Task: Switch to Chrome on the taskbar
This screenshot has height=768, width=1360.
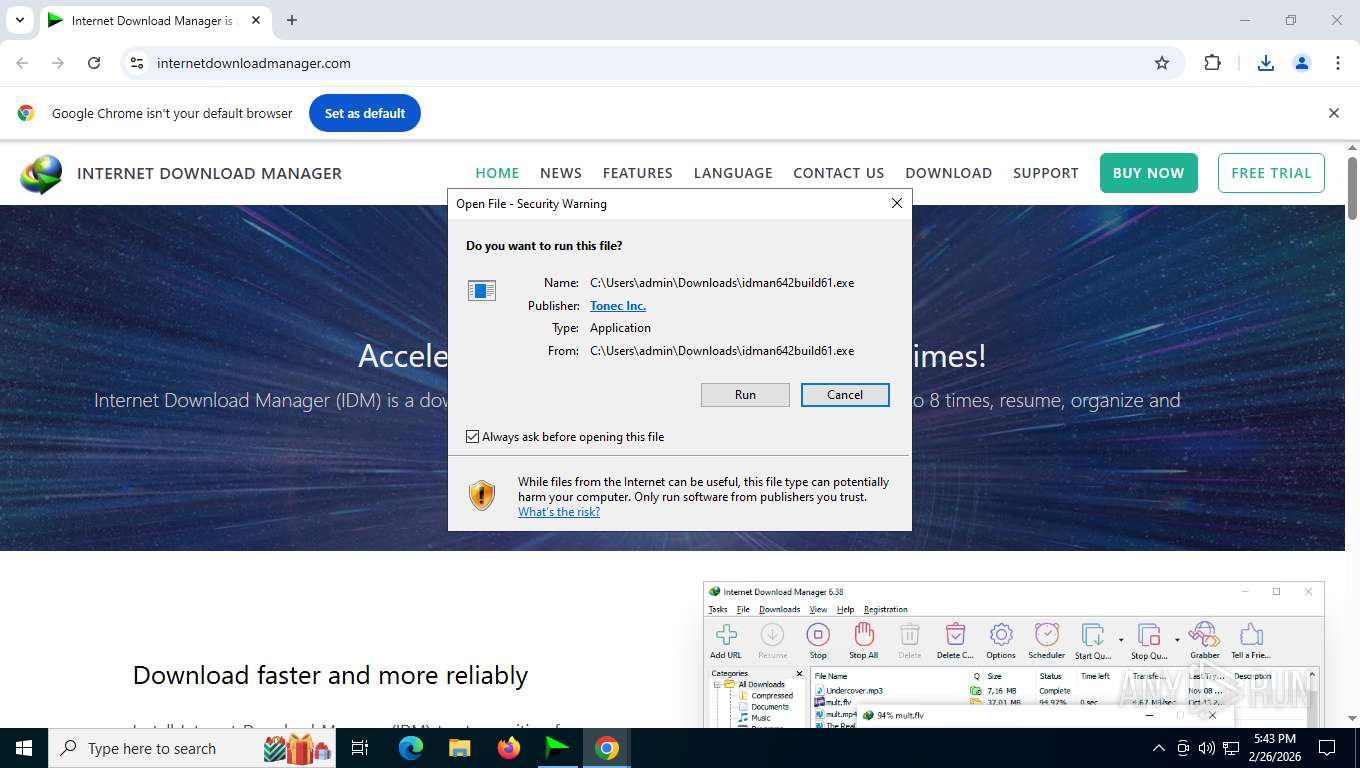Action: point(606,748)
